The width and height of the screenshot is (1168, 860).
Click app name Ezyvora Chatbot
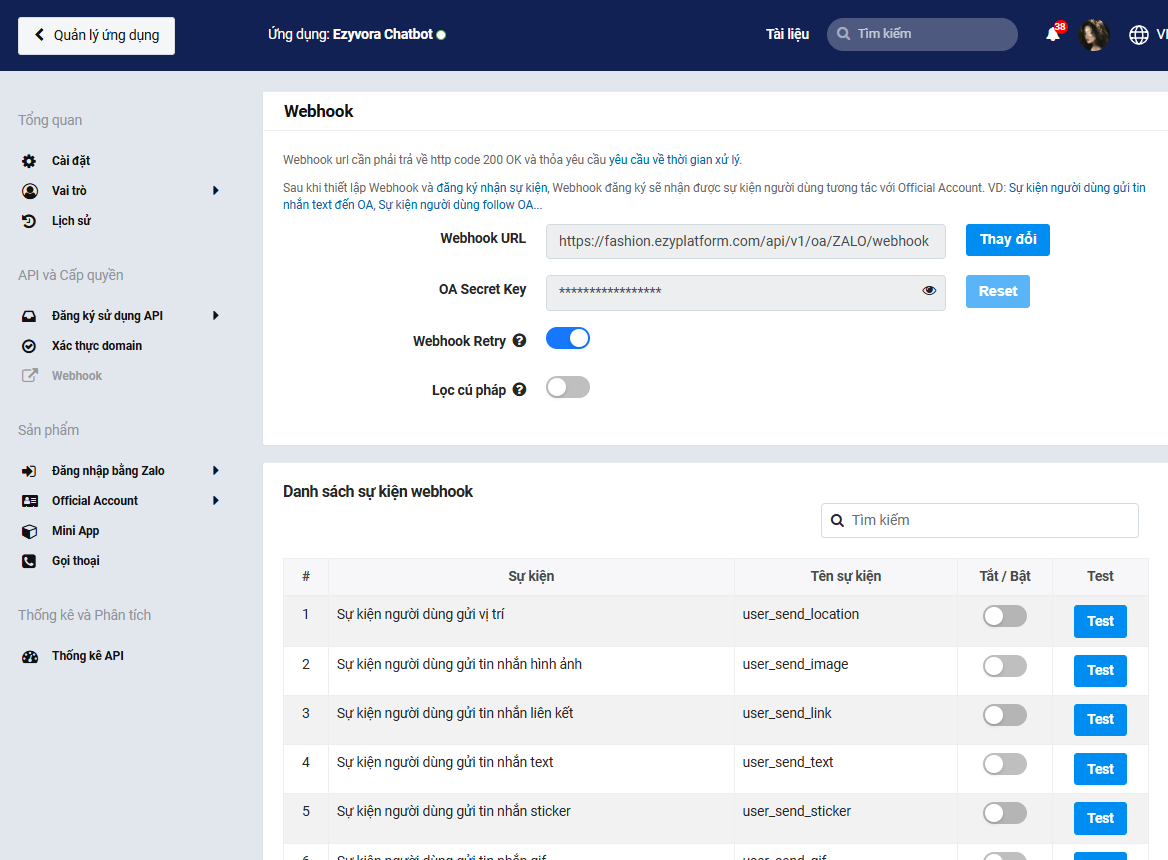tap(382, 34)
